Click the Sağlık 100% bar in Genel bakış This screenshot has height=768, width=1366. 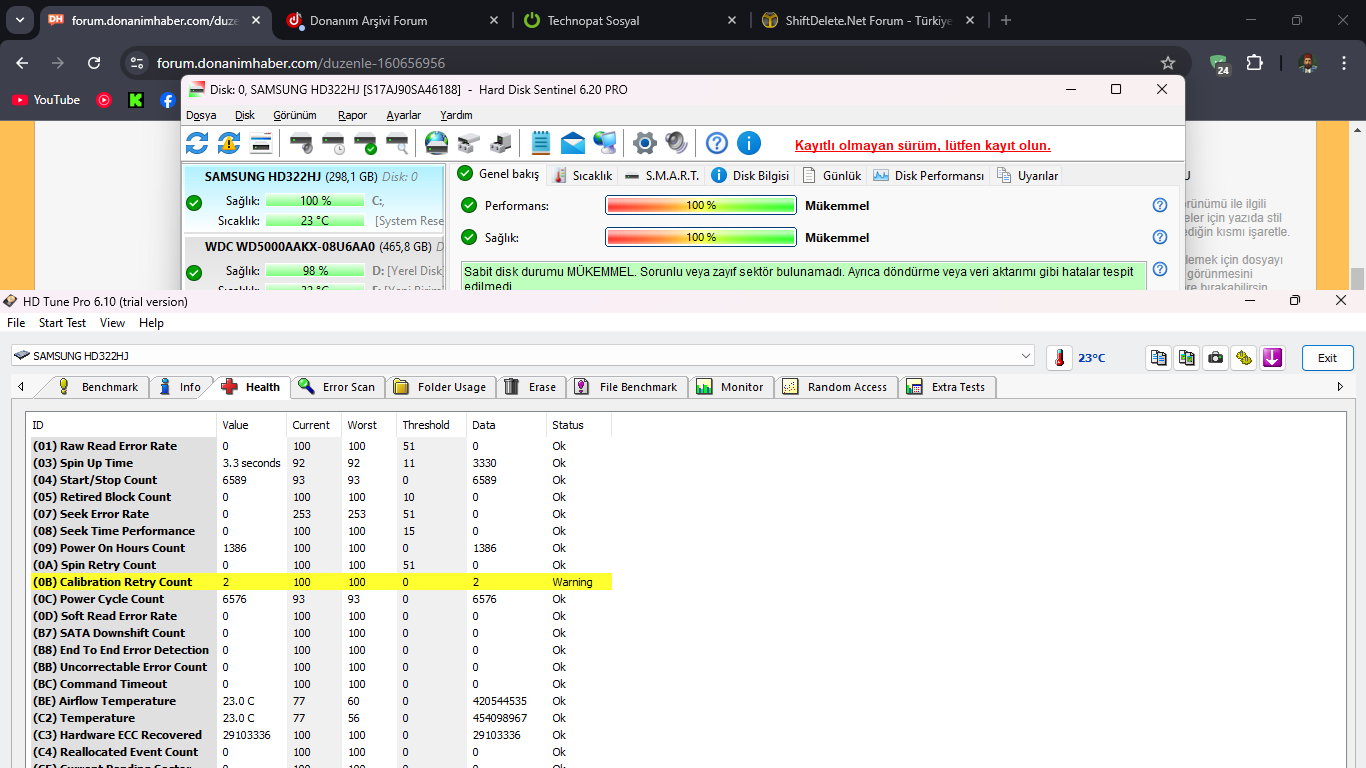701,237
